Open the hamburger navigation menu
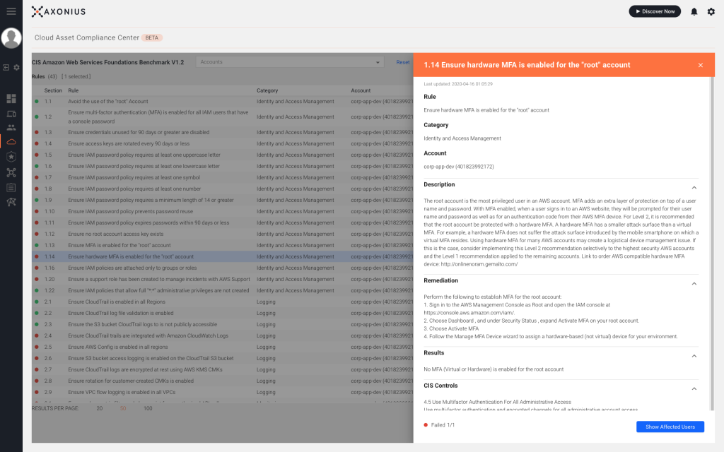 point(11,12)
